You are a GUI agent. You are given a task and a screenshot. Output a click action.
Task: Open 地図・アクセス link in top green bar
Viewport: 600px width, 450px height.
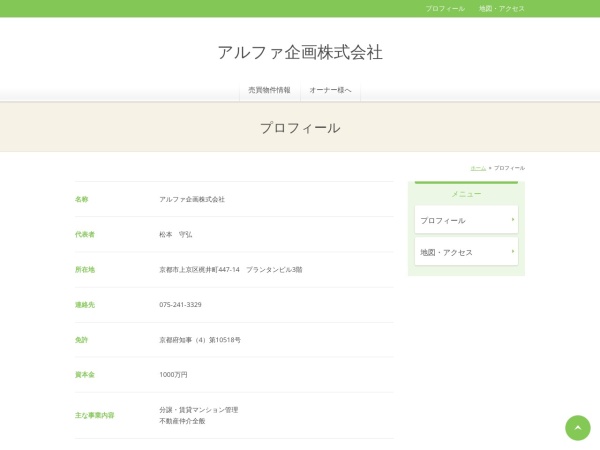coord(502,8)
